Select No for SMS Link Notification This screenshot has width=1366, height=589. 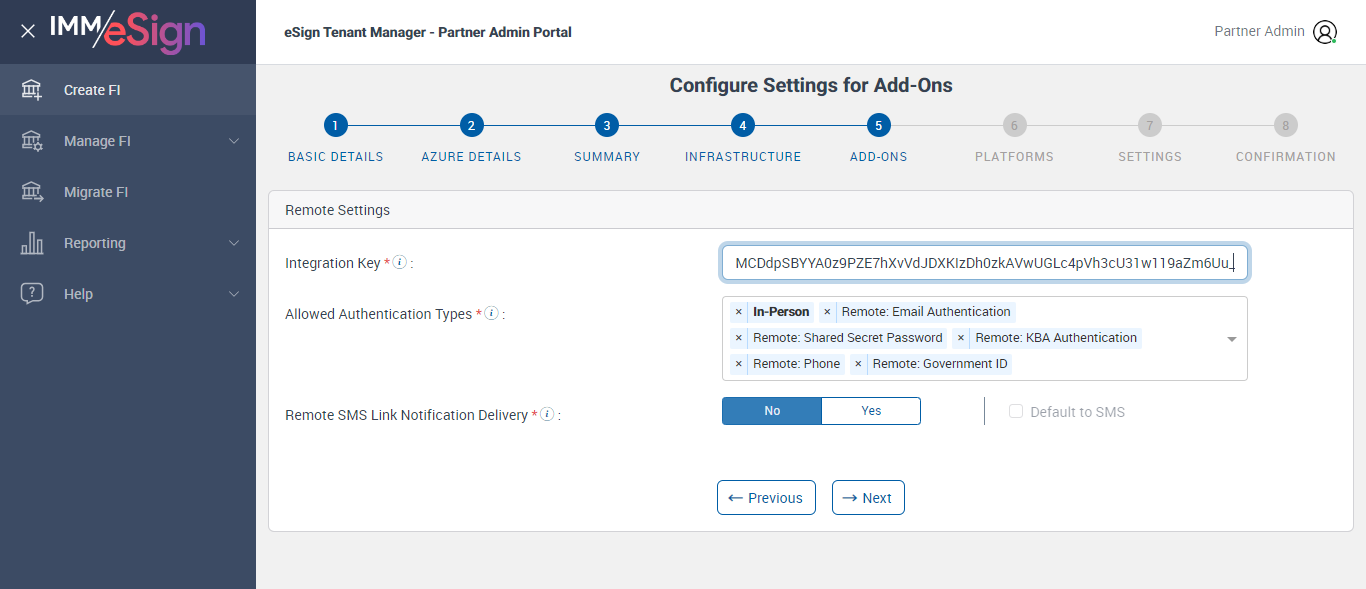pyautogui.click(x=772, y=411)
